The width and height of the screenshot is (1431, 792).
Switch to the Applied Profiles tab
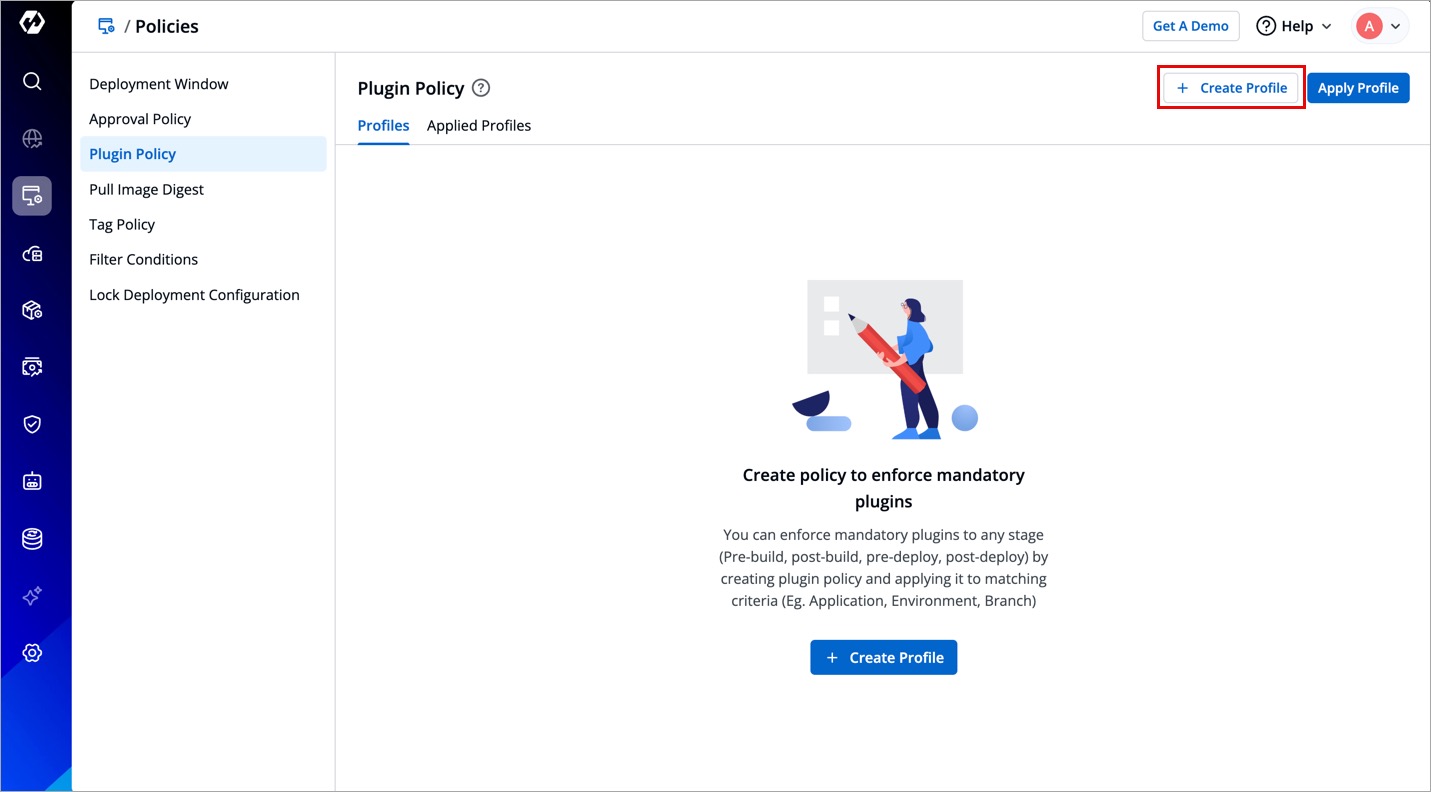coord(478,126)
